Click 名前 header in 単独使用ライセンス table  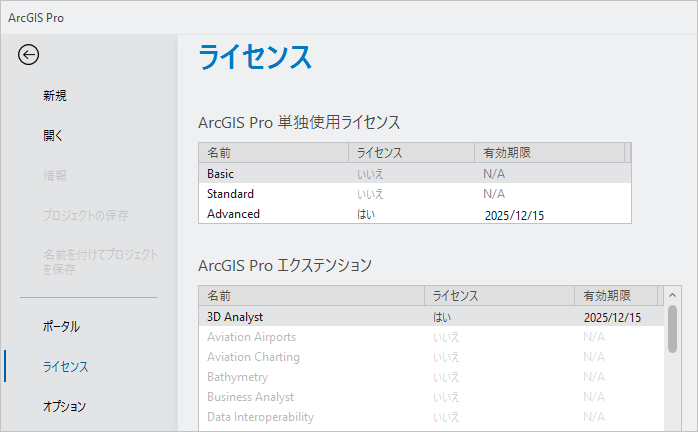coord(273,153)
